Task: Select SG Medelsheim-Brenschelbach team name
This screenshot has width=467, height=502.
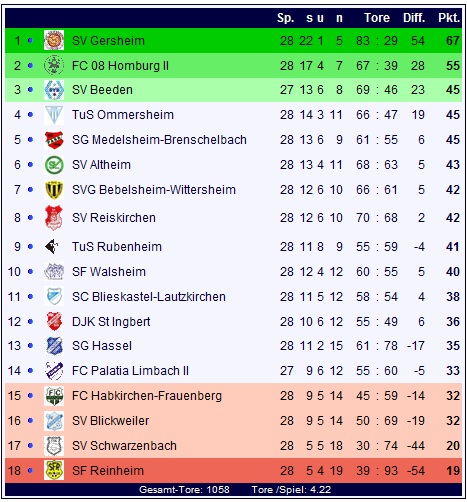Action: point(159,140)
